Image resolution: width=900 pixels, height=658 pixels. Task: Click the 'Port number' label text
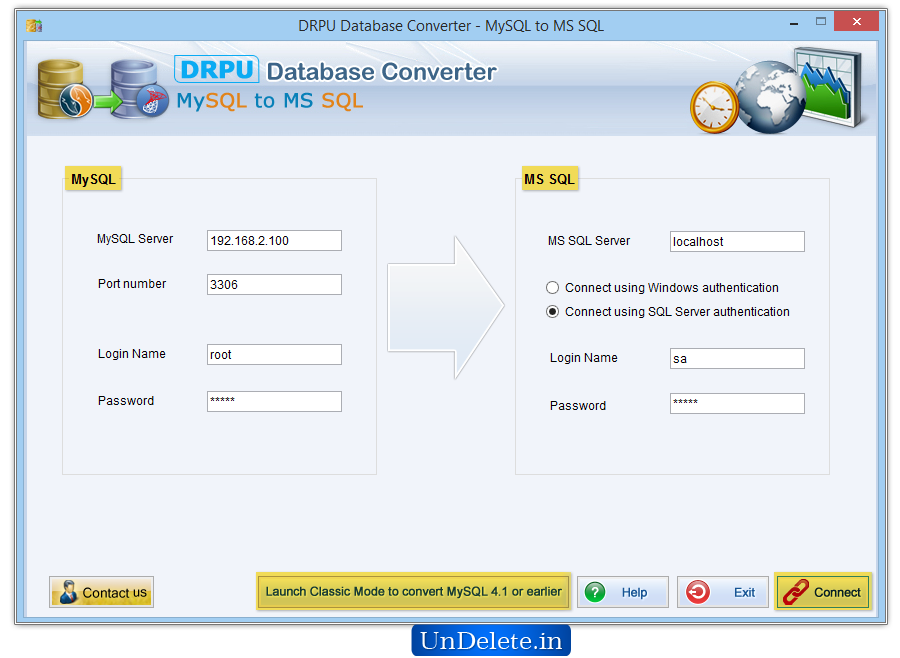tap(131, 284)
